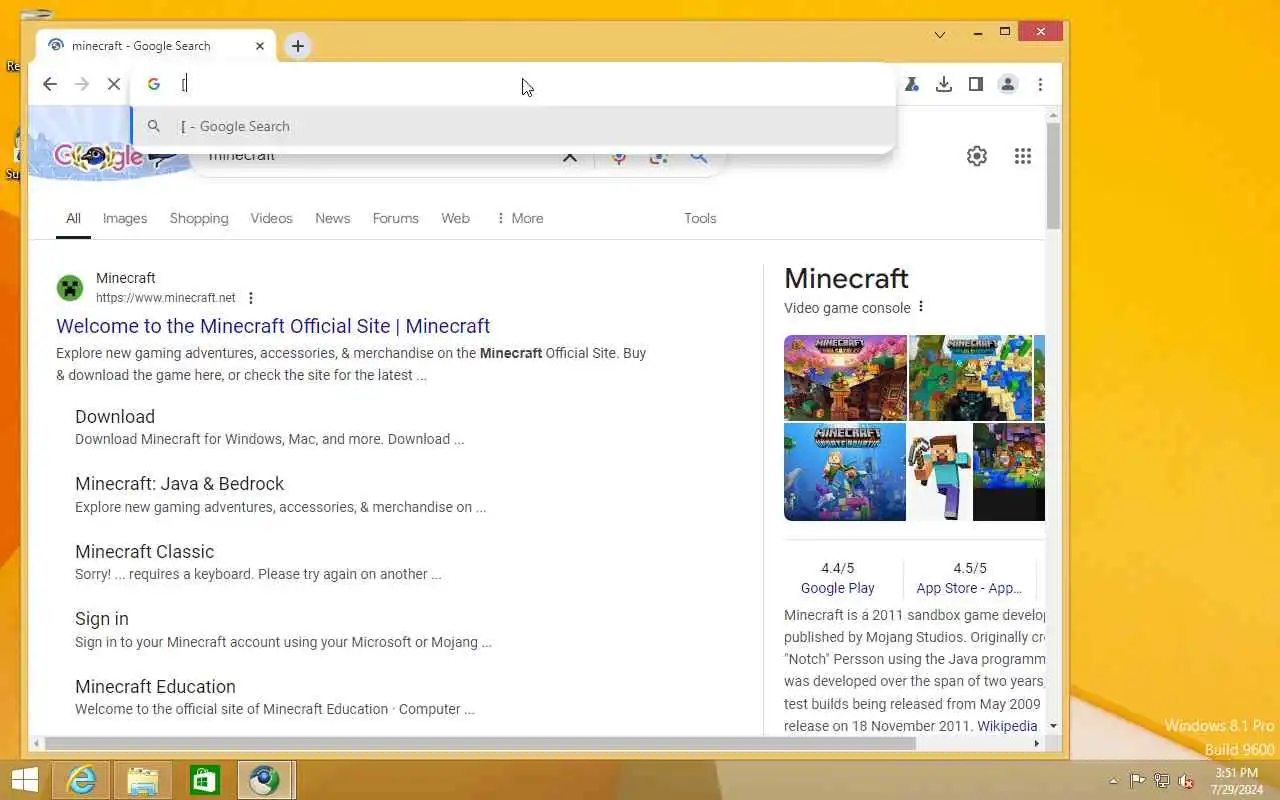
Task: Open the Action Center flag icon
Action: click(1138, 781)
